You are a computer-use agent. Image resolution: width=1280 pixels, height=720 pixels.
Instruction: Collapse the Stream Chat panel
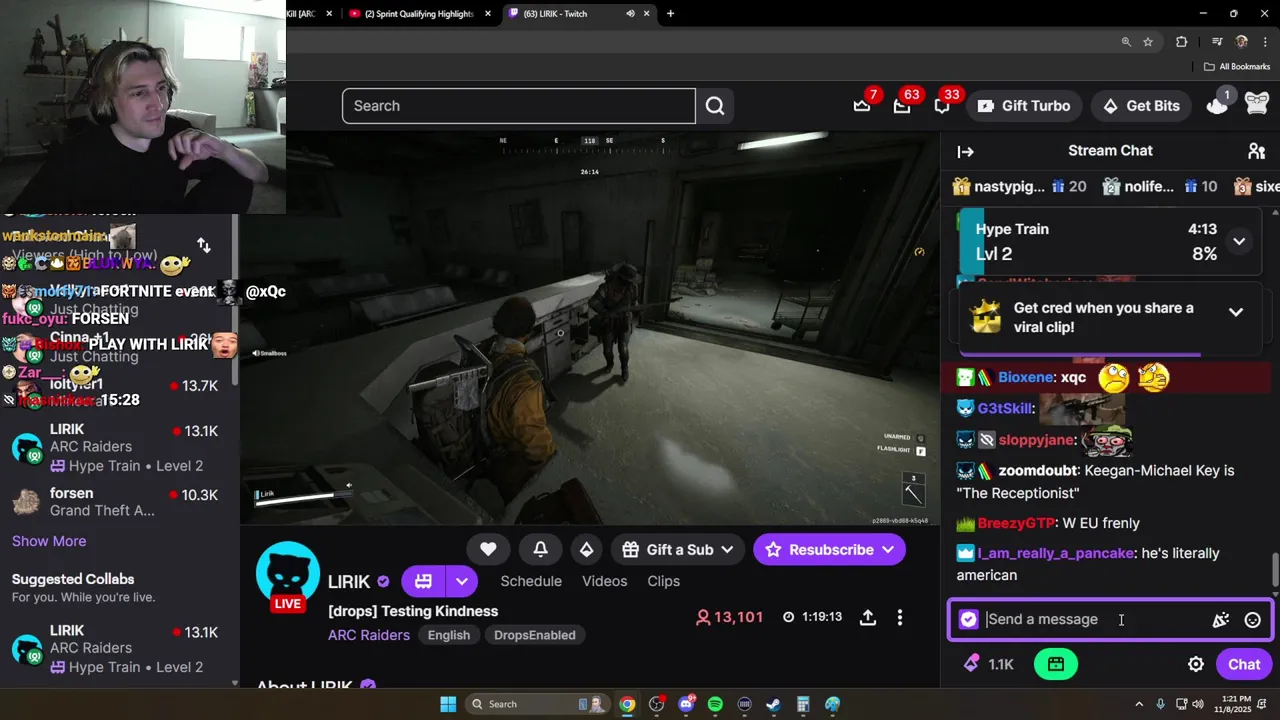965,152
